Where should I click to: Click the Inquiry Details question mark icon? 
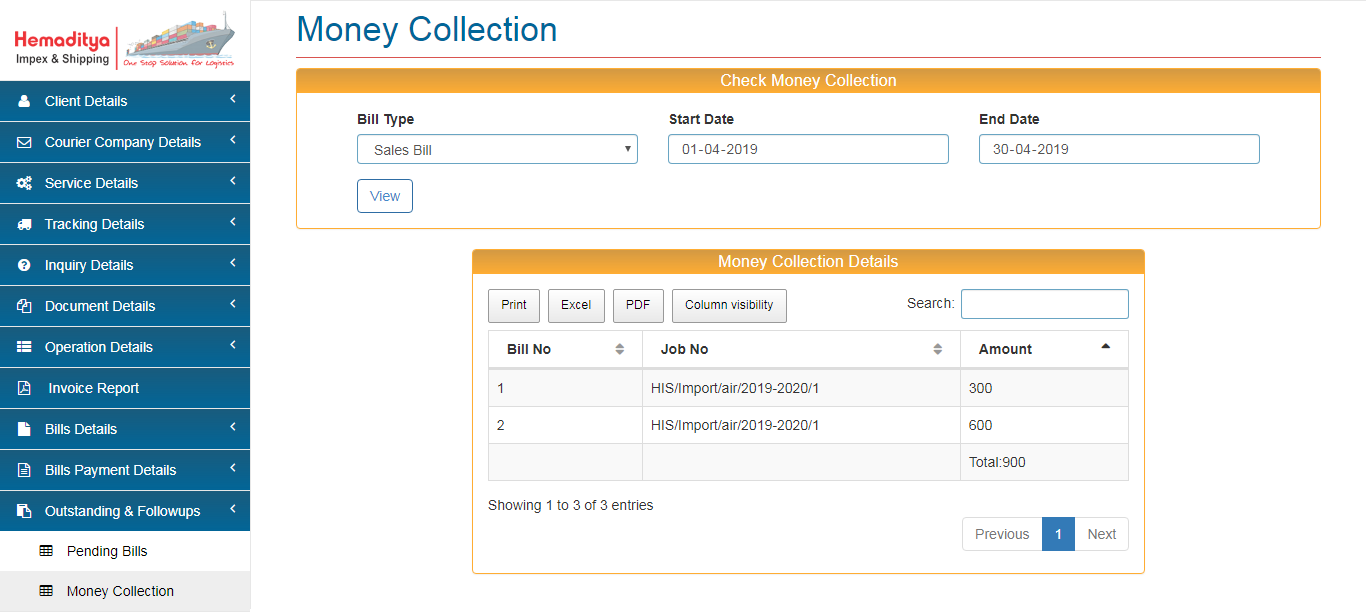pyautogui.click(x=24, y=265)
